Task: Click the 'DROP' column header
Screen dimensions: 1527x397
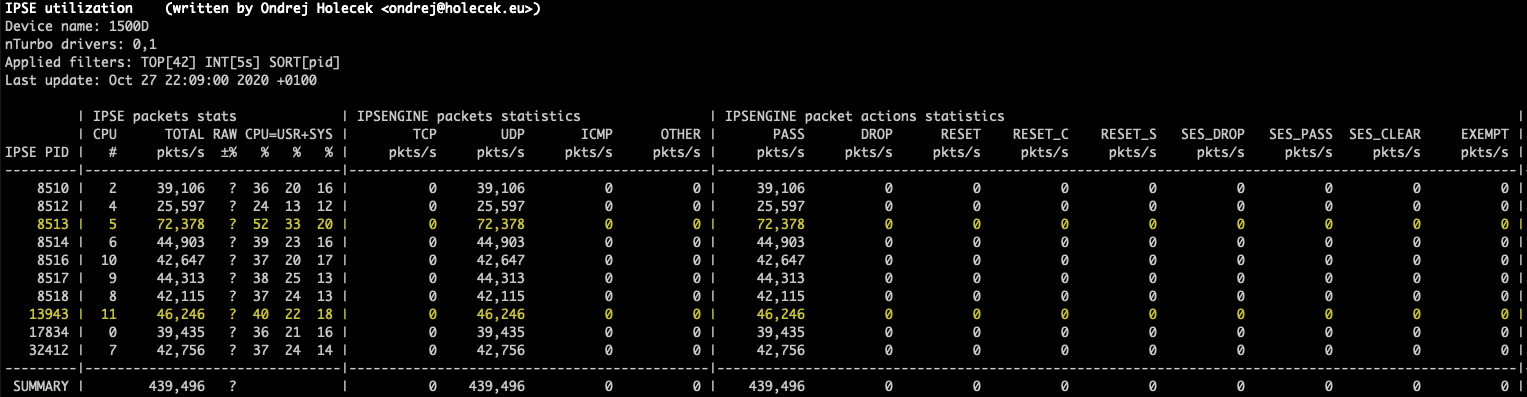Action: coord(877,135)
